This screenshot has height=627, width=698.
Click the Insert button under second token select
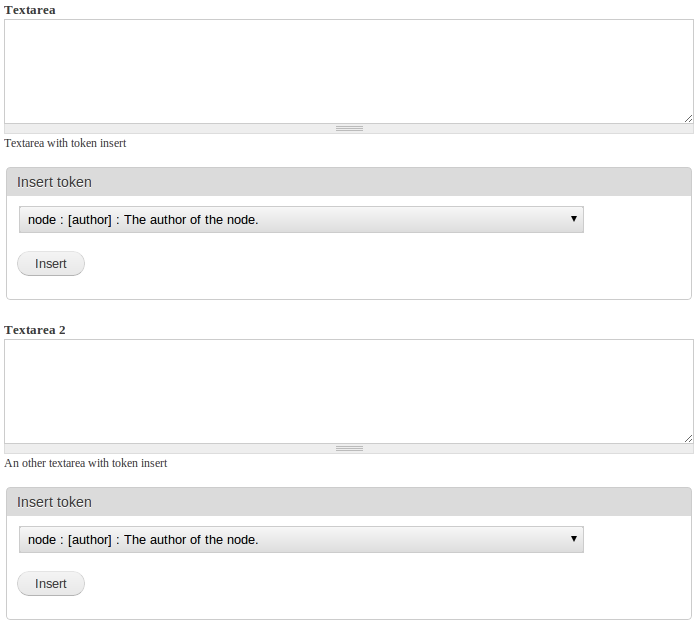pyautogui.click(x=51, y=583)
